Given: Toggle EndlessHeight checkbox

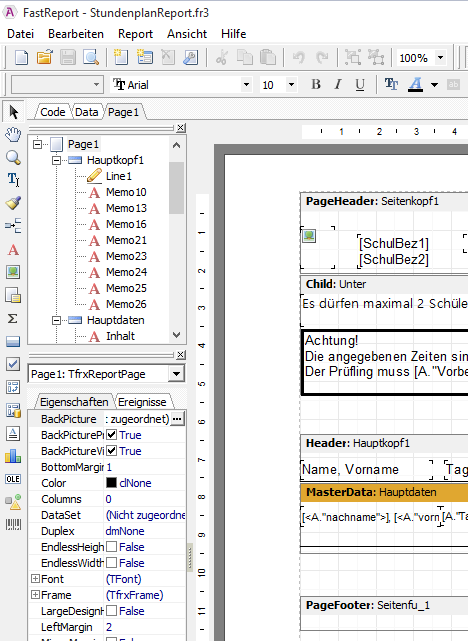Looking at the screenshot, I should tap(112, 547).
